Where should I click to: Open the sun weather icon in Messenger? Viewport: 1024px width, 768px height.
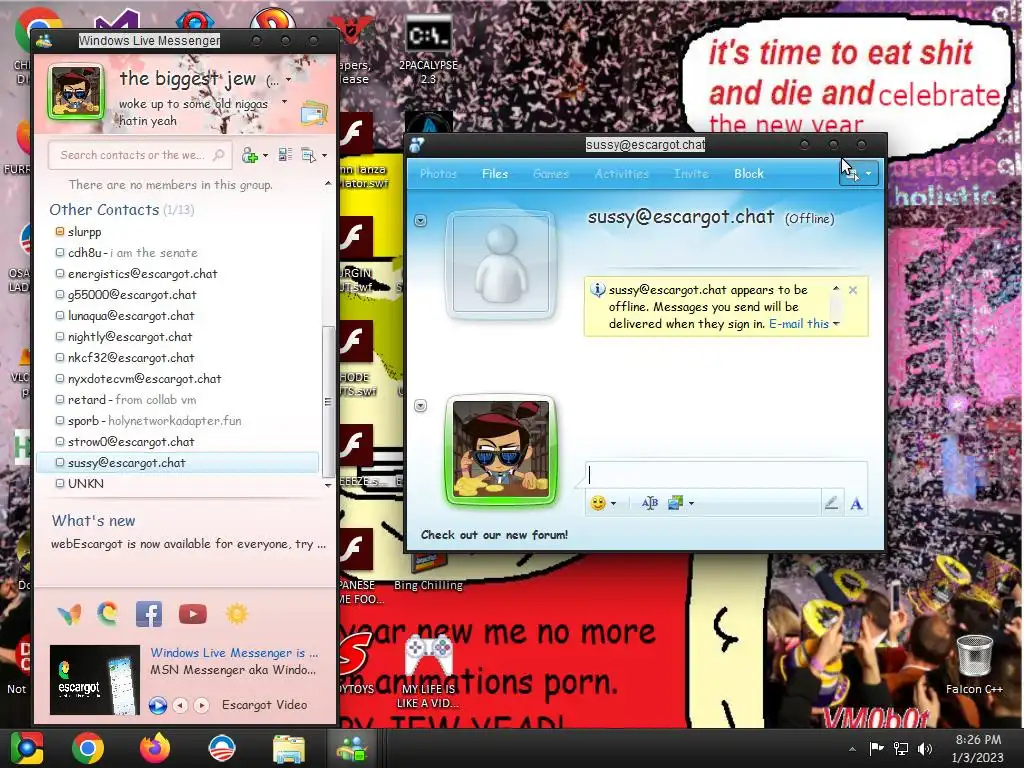236,614
